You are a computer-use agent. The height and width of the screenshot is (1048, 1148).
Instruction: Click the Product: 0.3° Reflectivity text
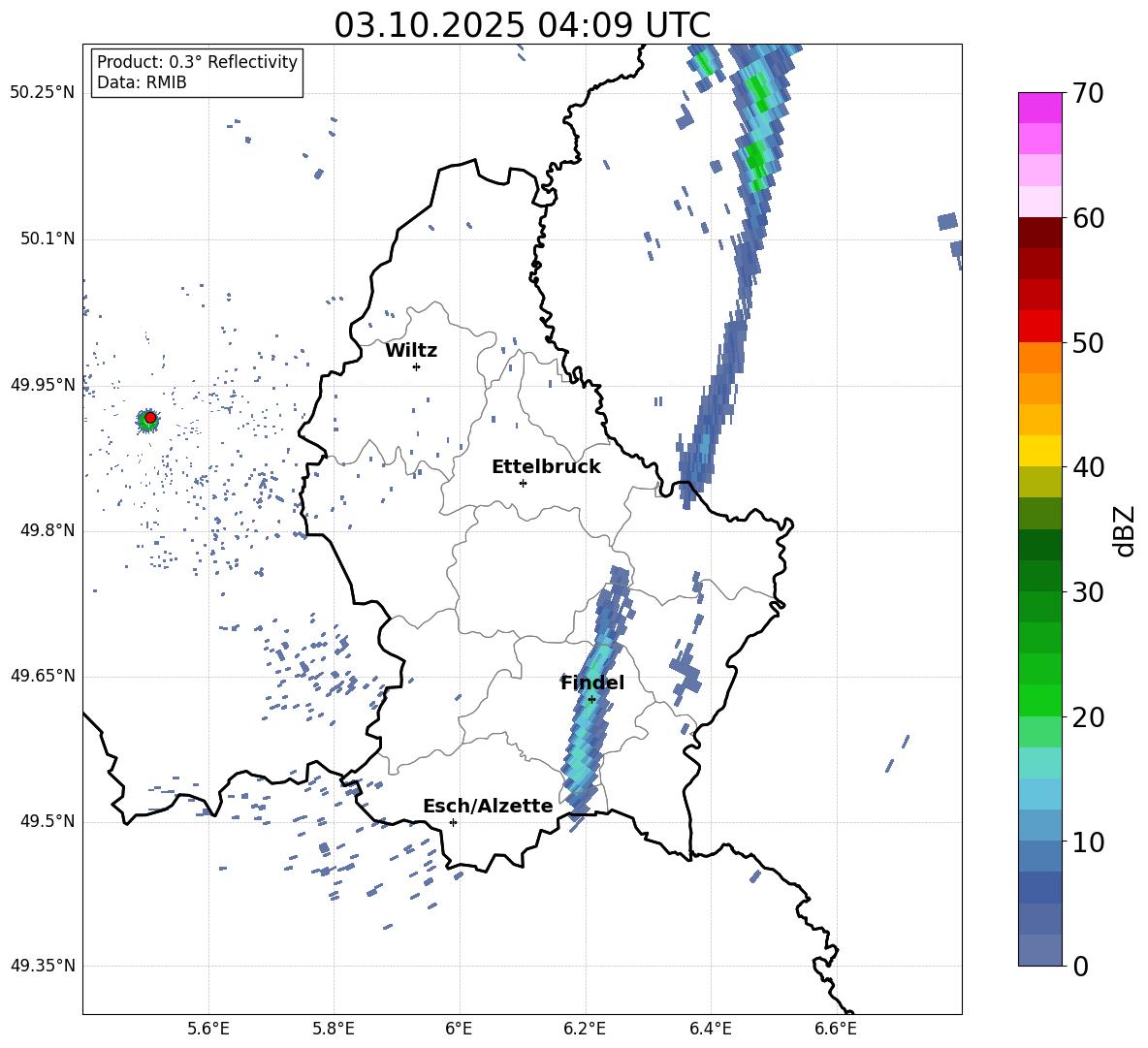coord(197,62)
